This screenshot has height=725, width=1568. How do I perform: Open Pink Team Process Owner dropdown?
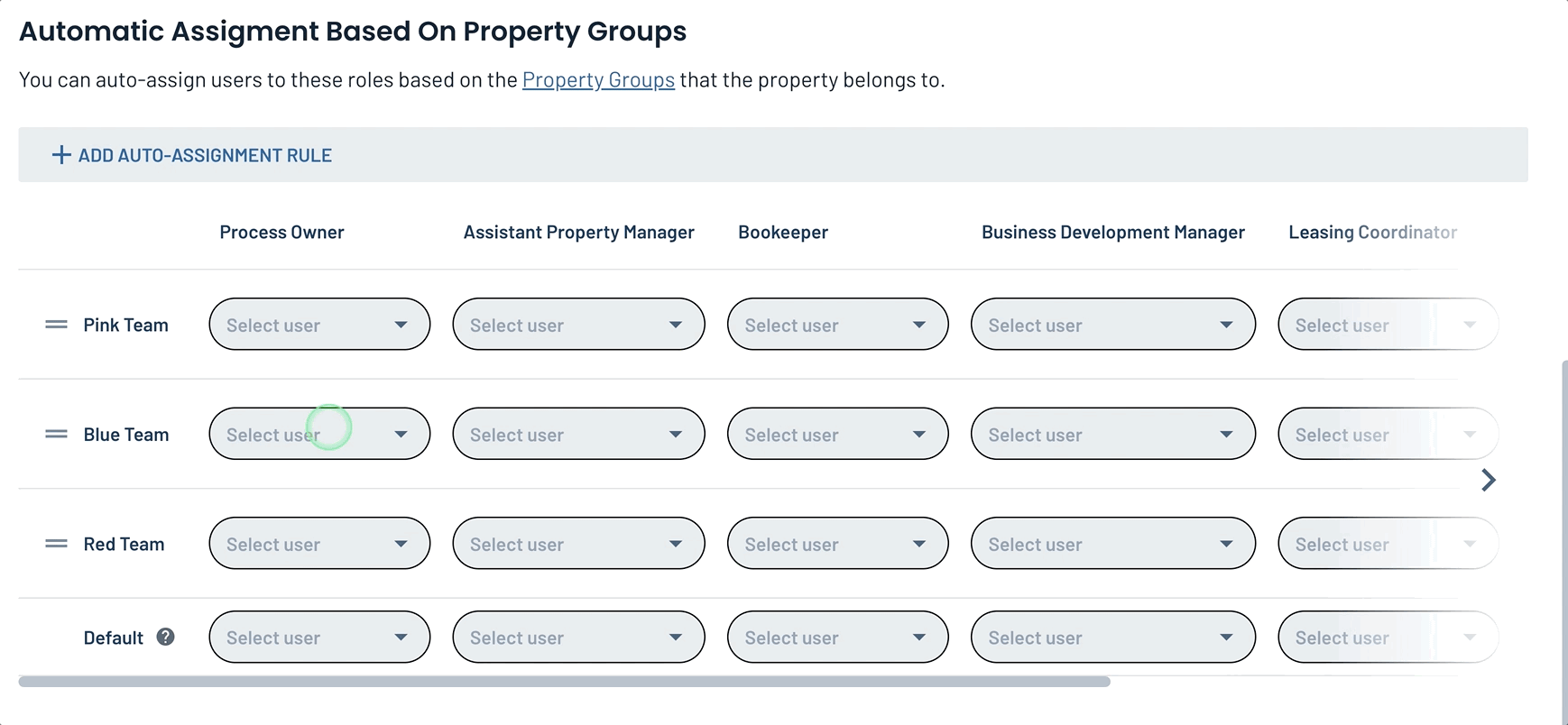[318, 325]
